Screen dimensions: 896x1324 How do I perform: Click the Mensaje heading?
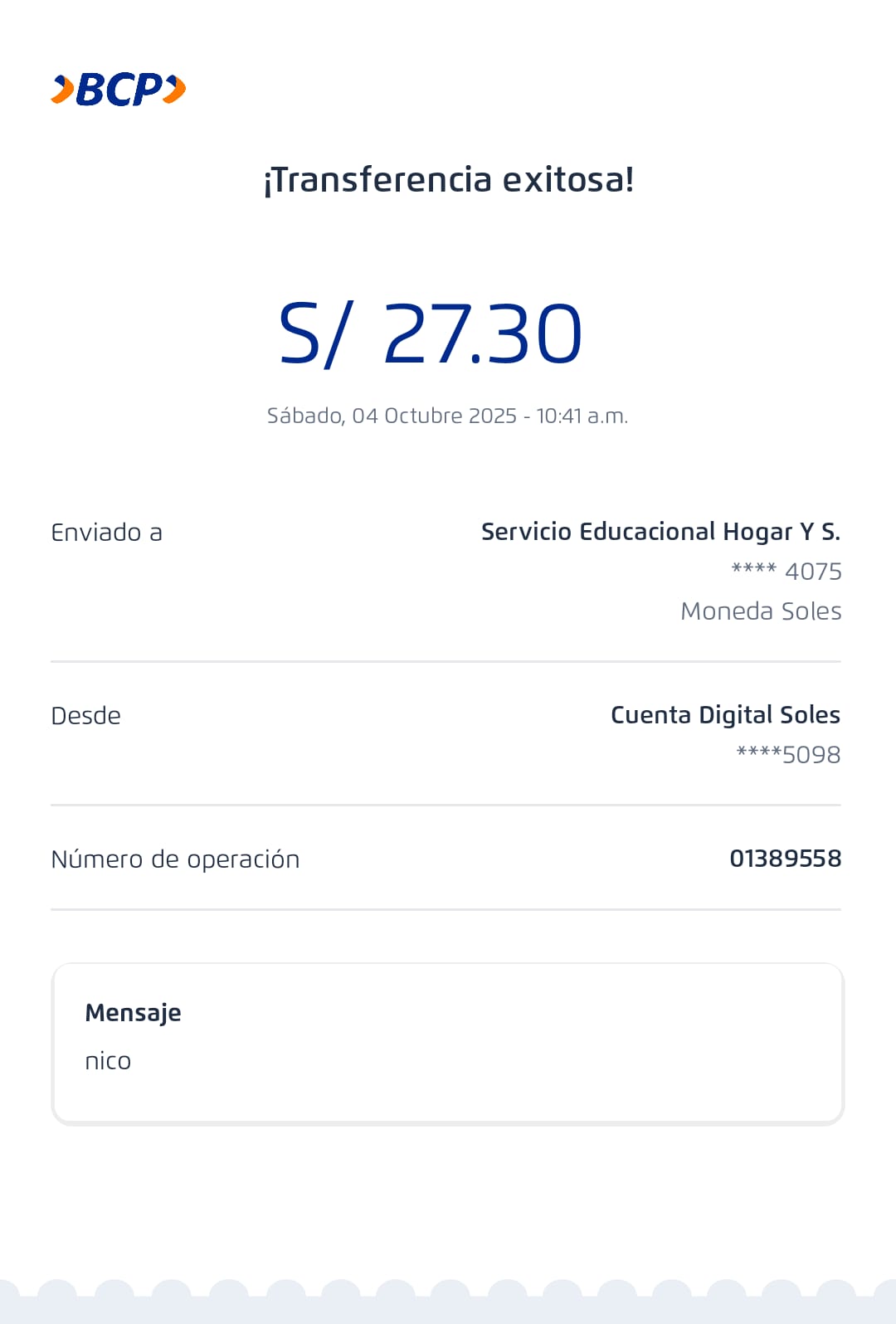[133, 1013]
